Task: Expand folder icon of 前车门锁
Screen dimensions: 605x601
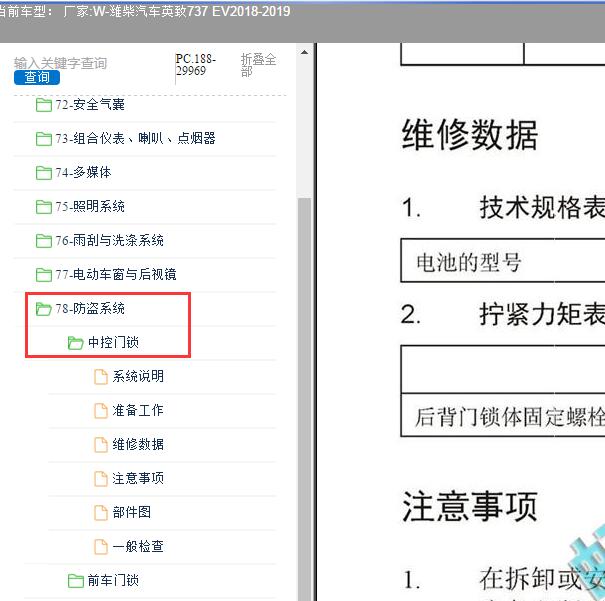Action: pos(75,580)
